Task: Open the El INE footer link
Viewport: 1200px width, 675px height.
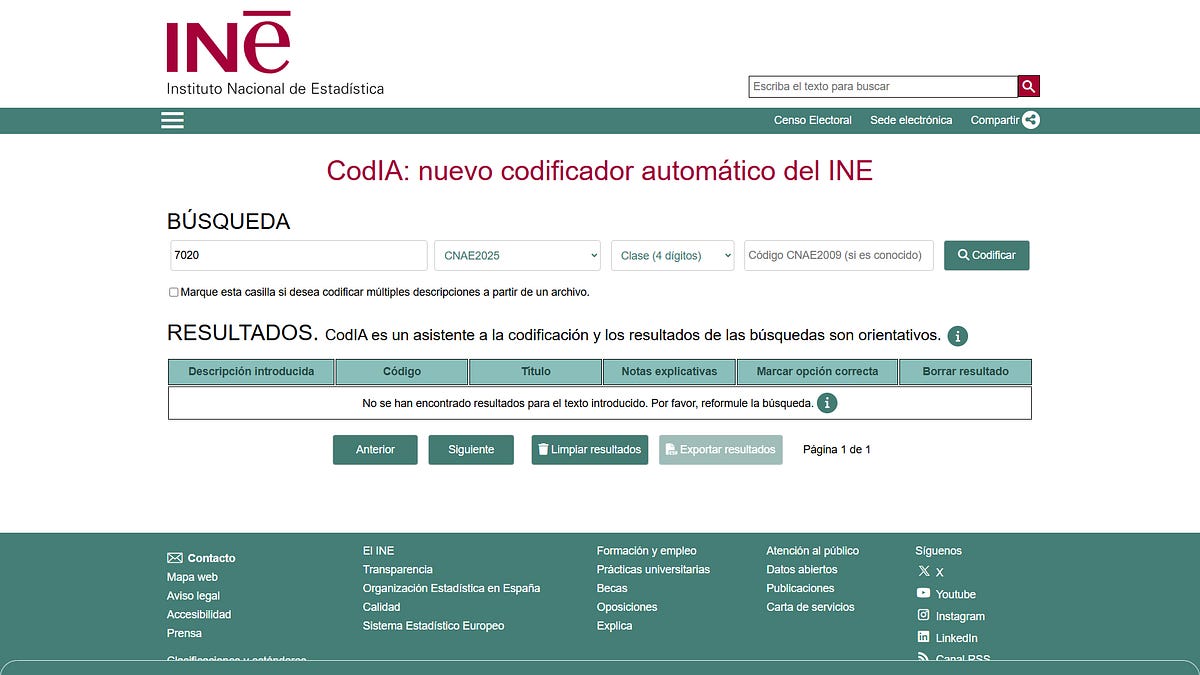Action: click(378, 551)
